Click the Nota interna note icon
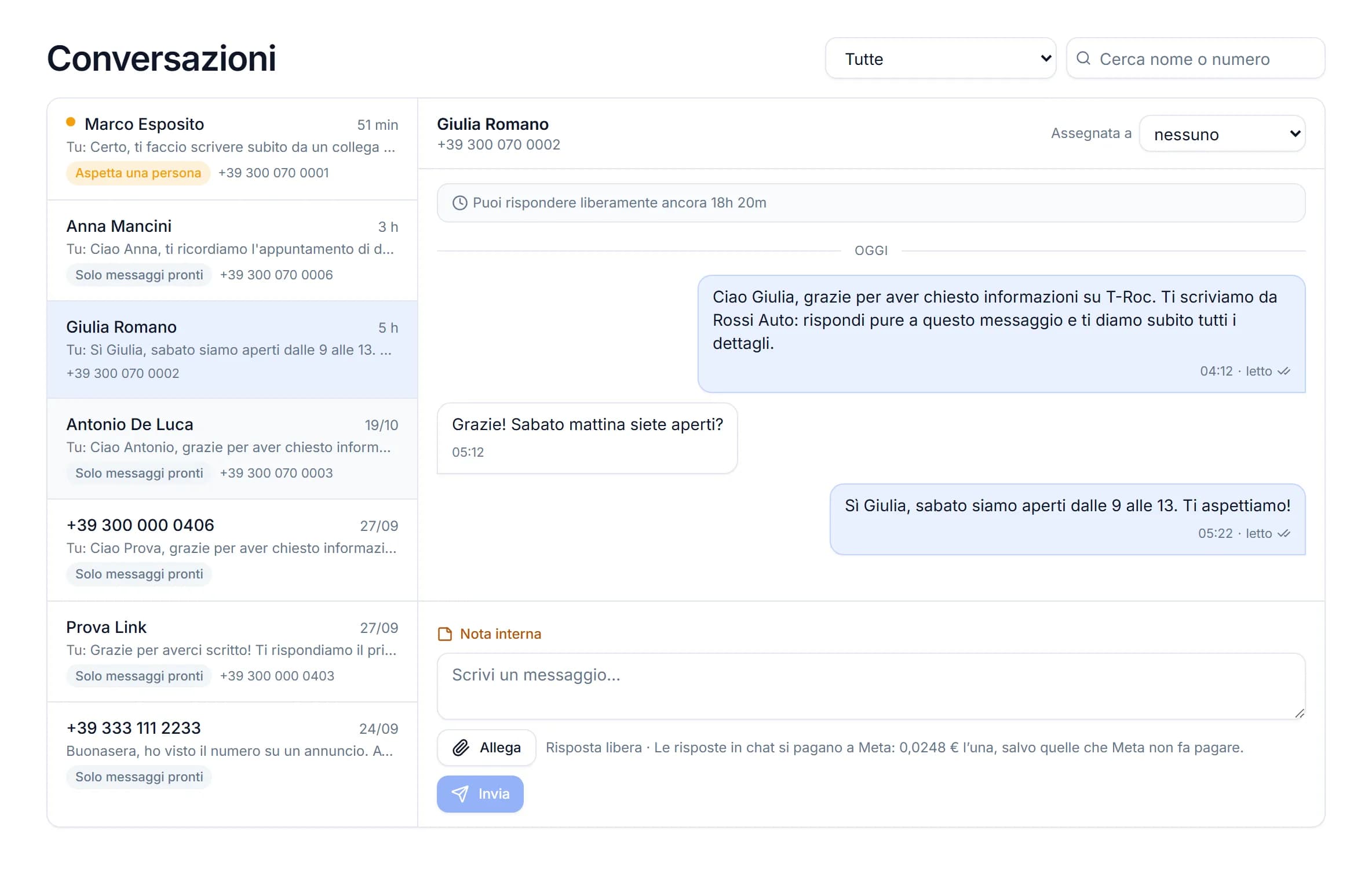1372x881 pixels. click(445, 634)
